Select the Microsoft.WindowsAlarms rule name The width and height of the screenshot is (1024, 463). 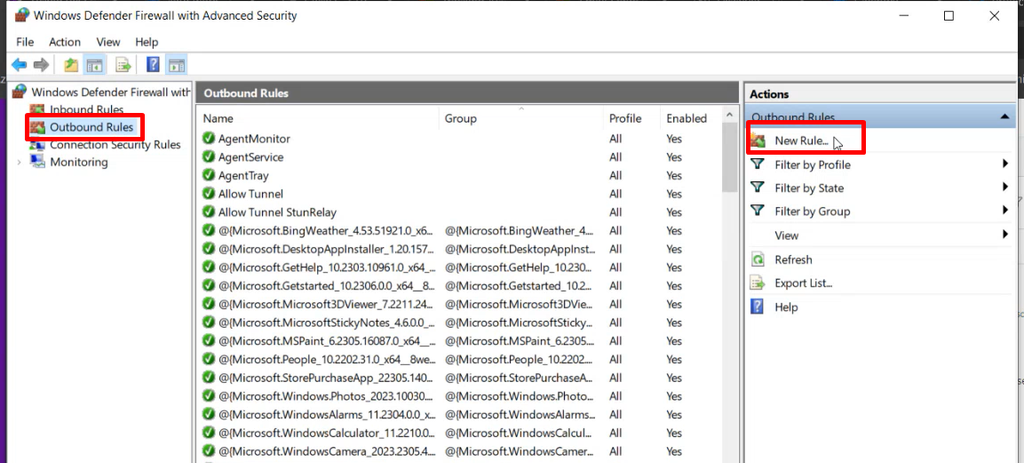tap(327, 414)
